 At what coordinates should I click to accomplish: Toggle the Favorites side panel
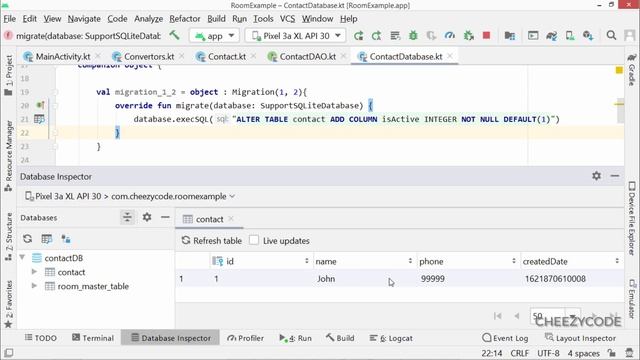point(9,304)
